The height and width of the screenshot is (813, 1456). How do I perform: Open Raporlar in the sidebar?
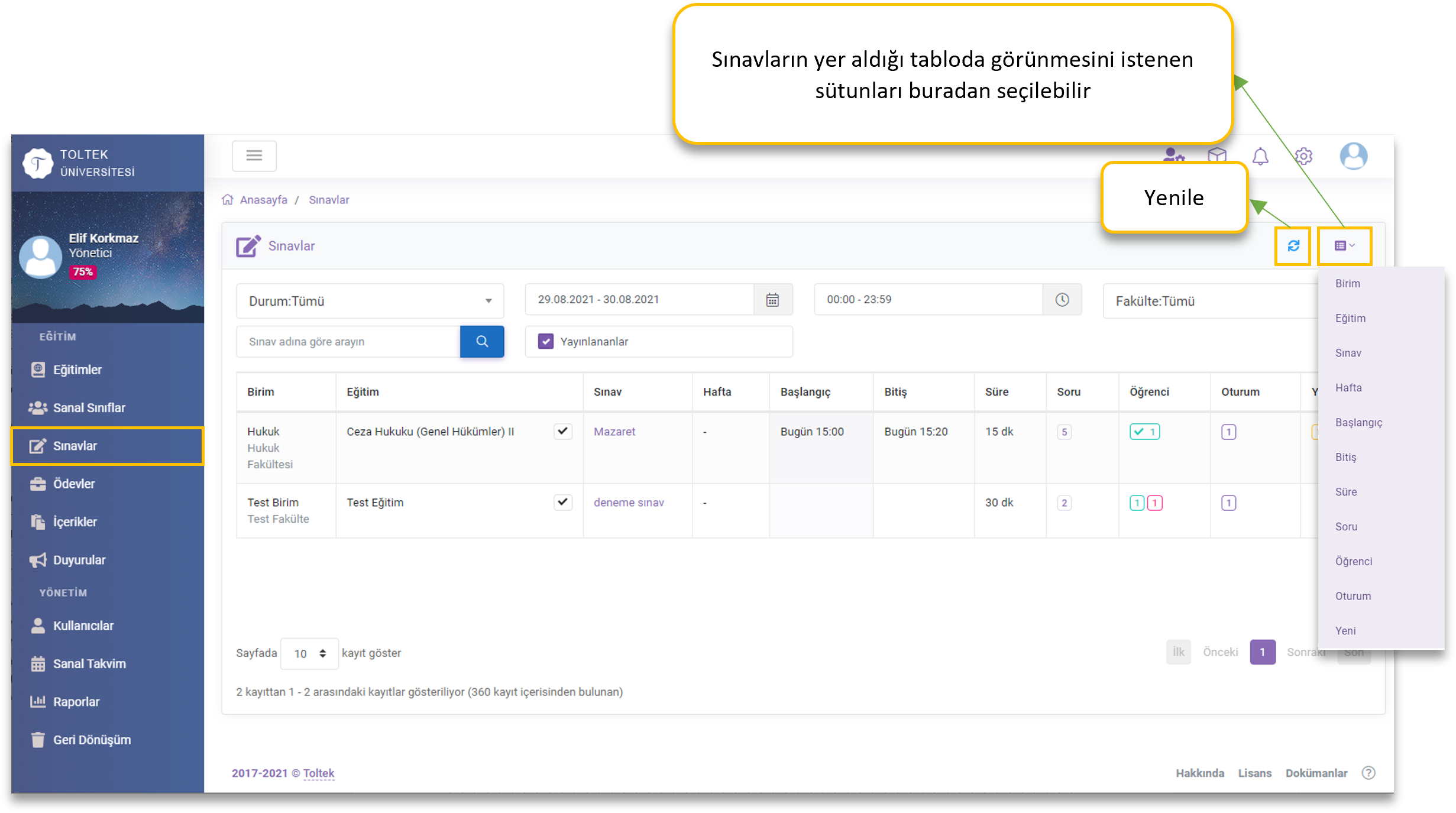[x=76, y=702]
